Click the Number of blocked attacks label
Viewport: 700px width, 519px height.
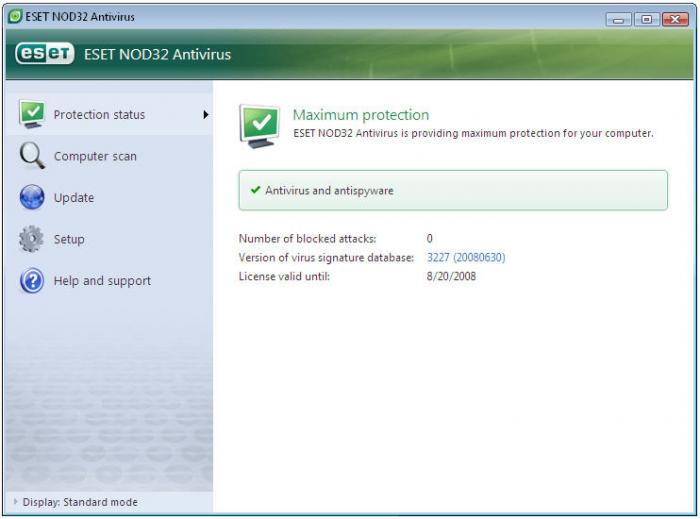click(x=307, y=239)
